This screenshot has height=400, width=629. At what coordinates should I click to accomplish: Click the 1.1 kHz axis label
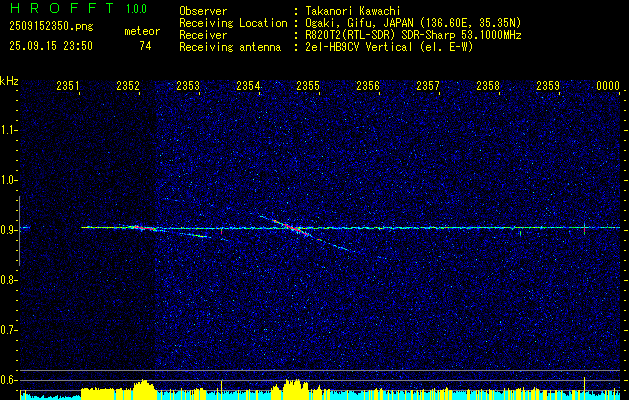pyautogui.click(x=8, y=130)
